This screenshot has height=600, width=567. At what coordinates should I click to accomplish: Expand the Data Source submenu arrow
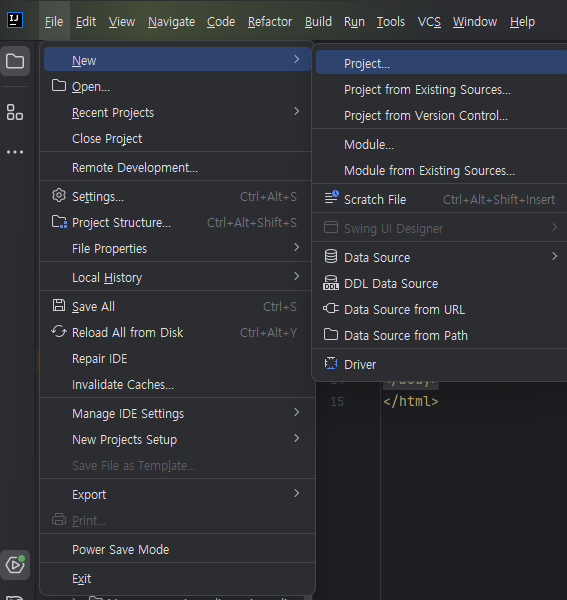pyautogui.click(x=554, y=256)
